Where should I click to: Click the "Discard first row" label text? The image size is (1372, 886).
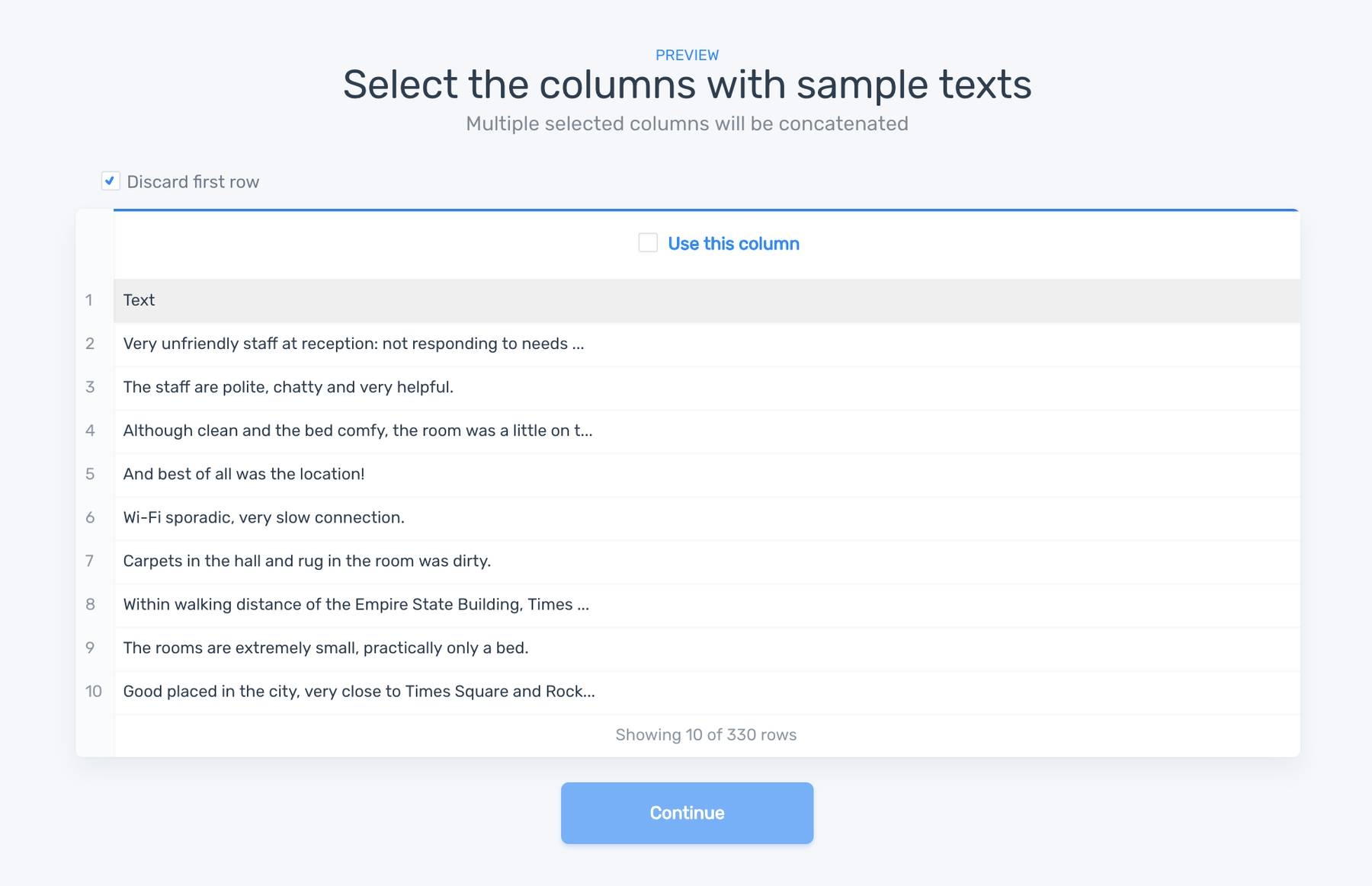[193, 182]
